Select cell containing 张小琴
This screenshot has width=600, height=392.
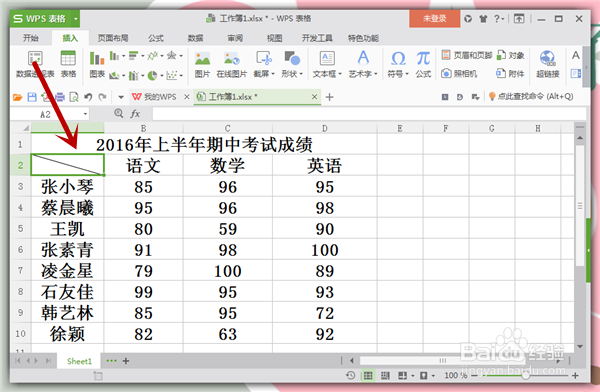(x=67, y=187)
